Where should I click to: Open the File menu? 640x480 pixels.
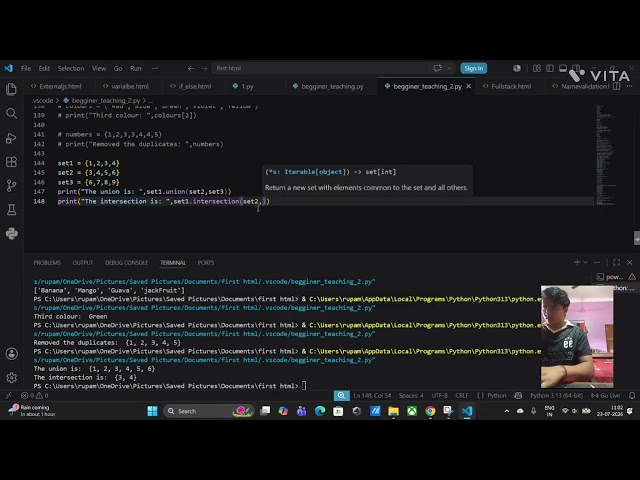click(x=26, y=68)
